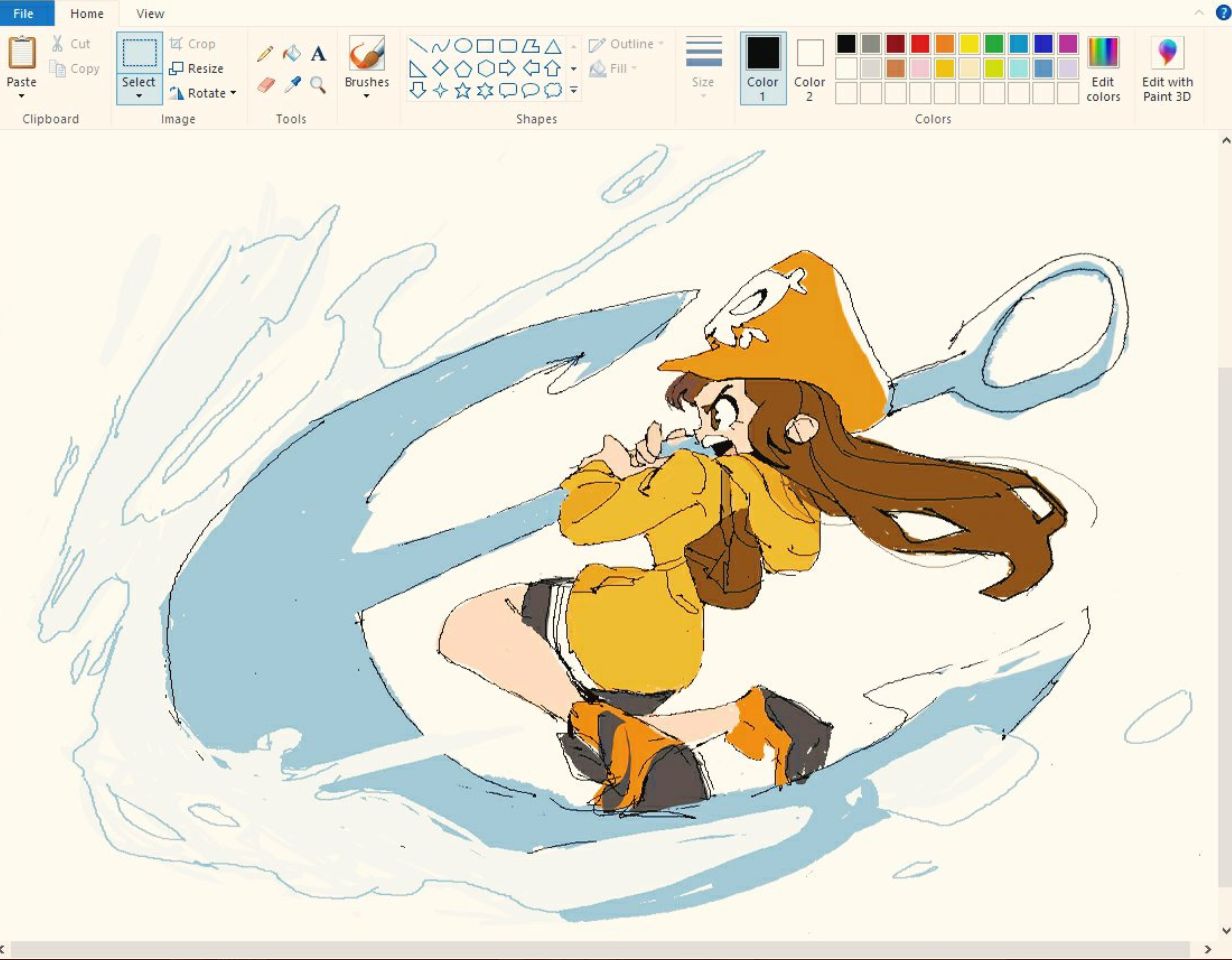Select the Pencil tool

click(x=266, y=54)
